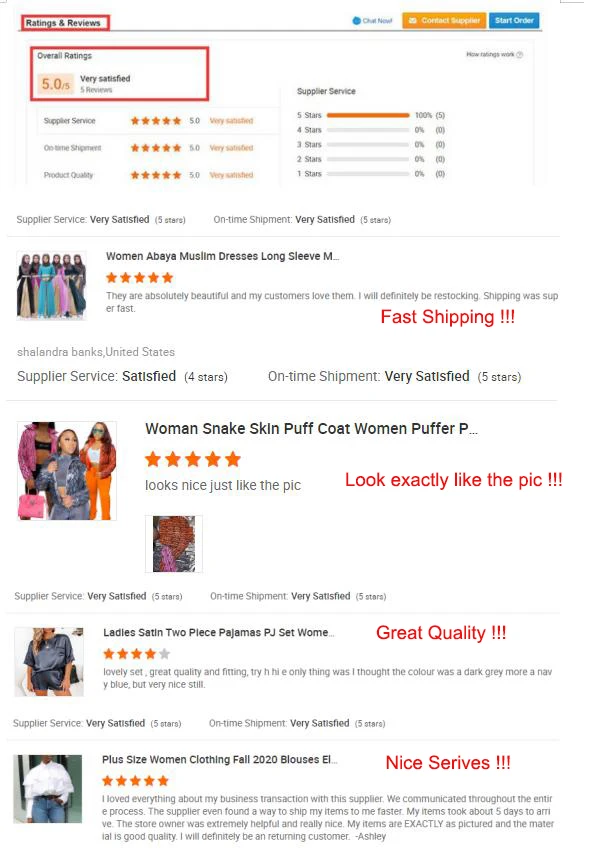Click the Contact Supplier button
The image size is (595, 859).
click(444, 20)
